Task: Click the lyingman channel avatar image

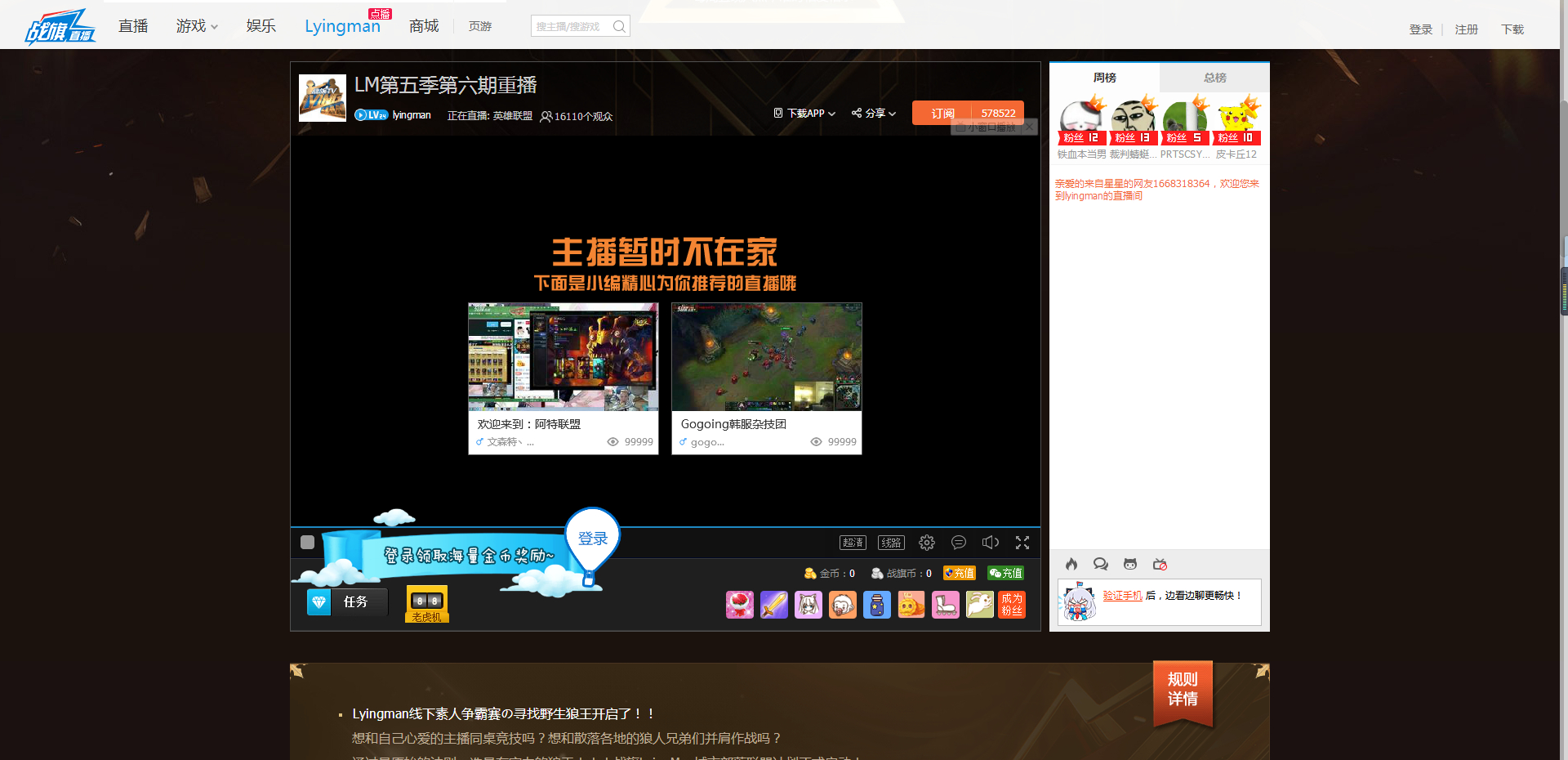Action: [323, 98]
